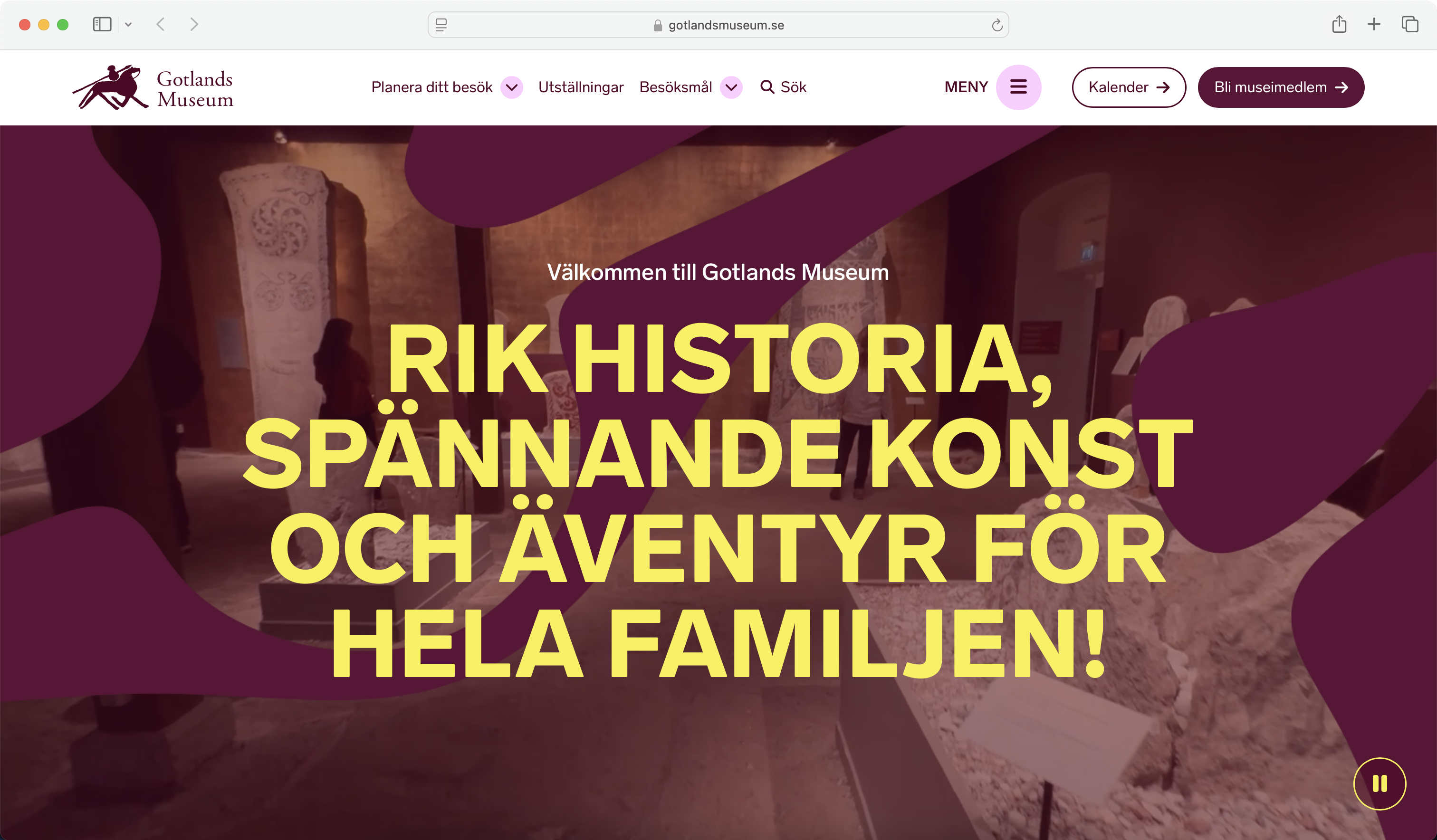
Task: Pause the hero background video
Action: click(1379, 783)
